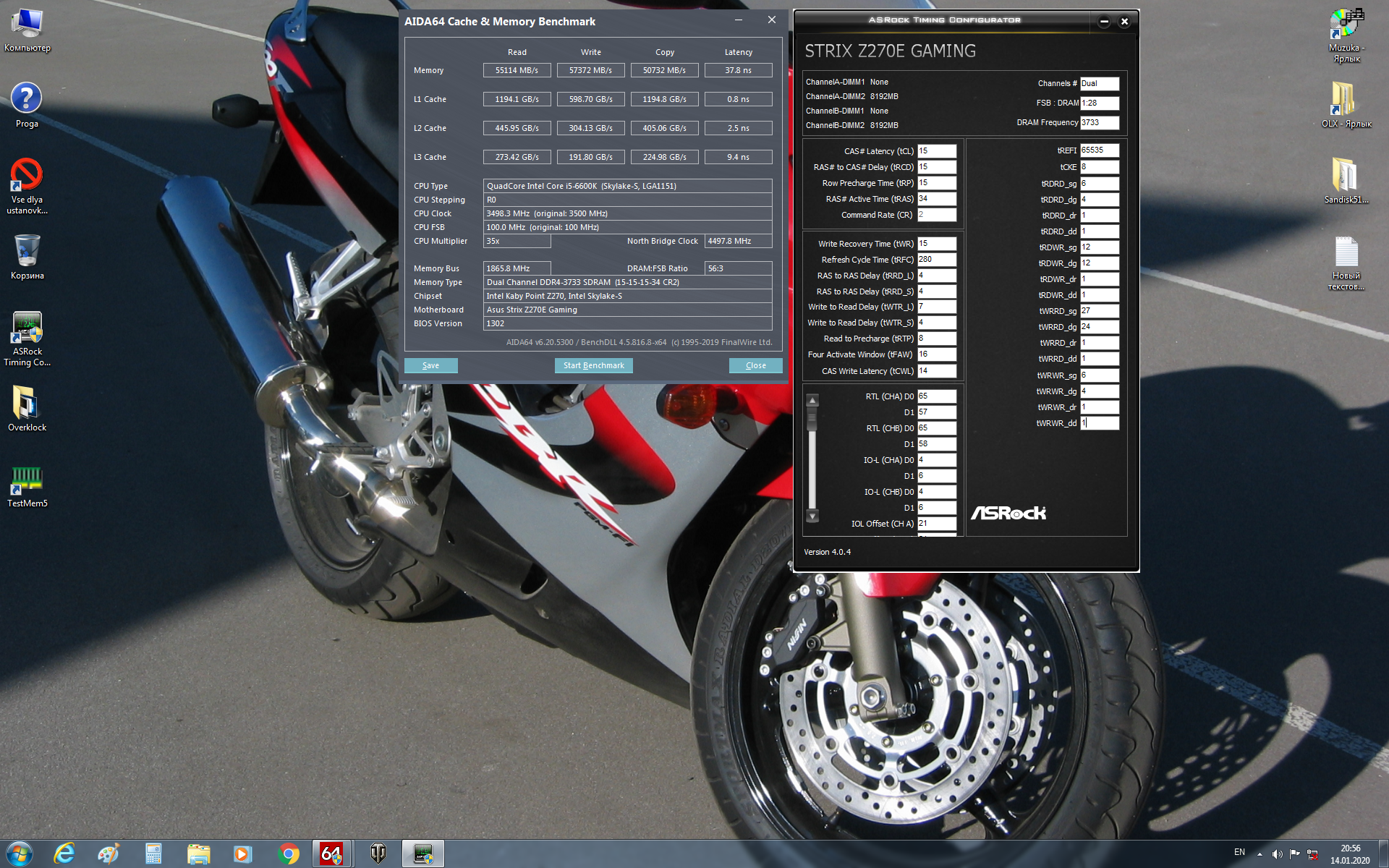1389x868 pixels.
Task: Click the Windows Start button
Action: tap(18, 854)
